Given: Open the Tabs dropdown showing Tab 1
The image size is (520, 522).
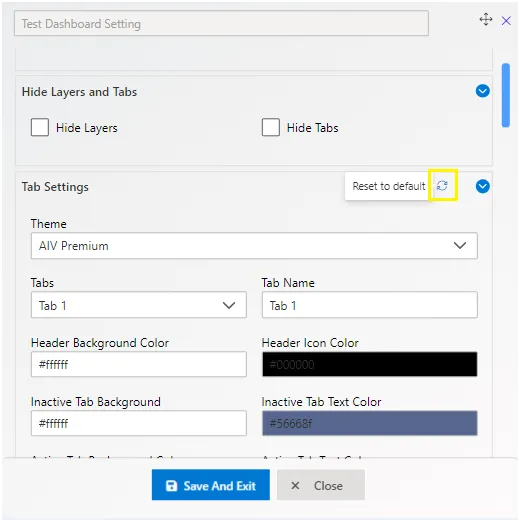Looking at the screenshot, I should 139,305.
